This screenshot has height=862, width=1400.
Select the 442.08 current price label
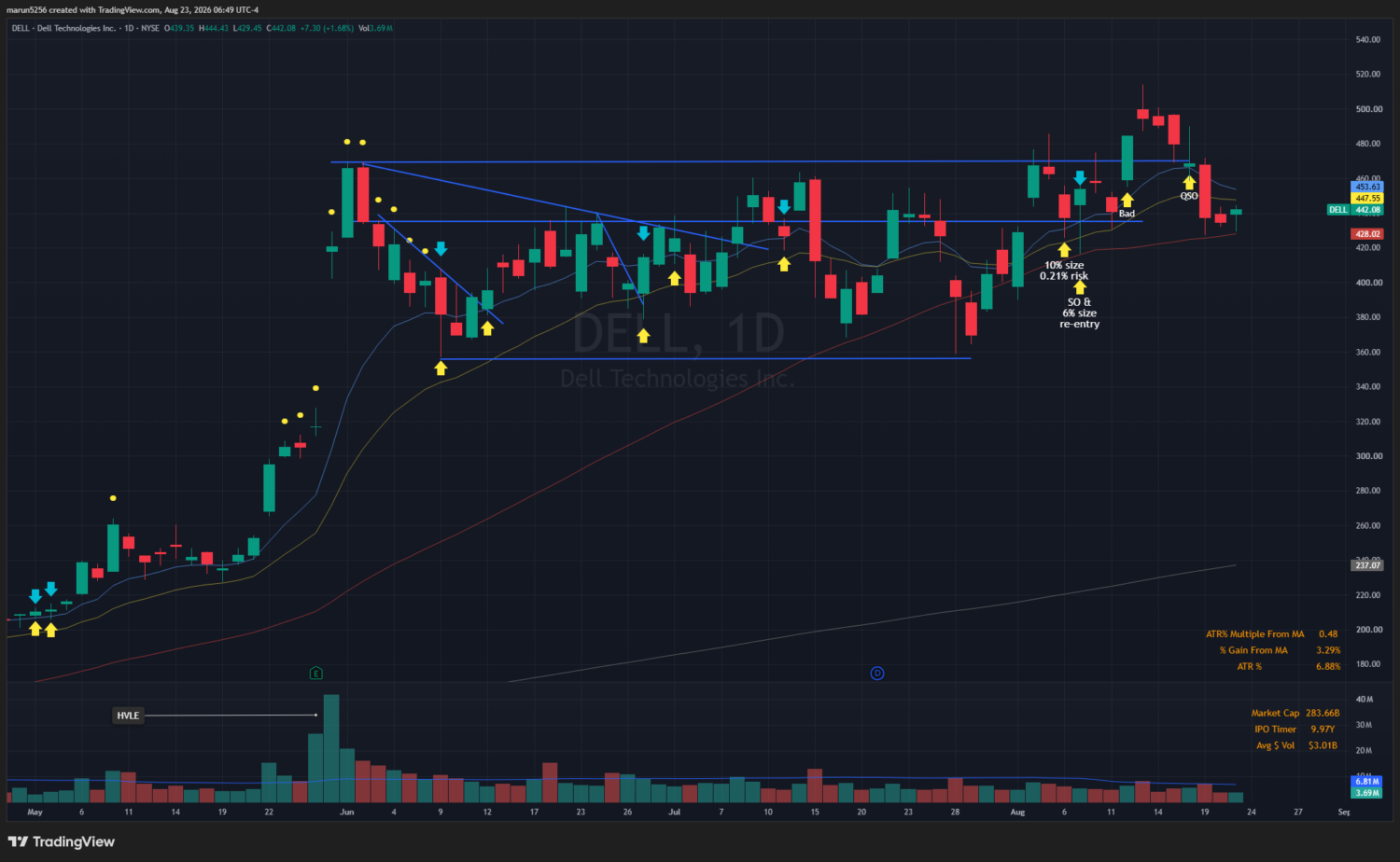pos(1367,210)
